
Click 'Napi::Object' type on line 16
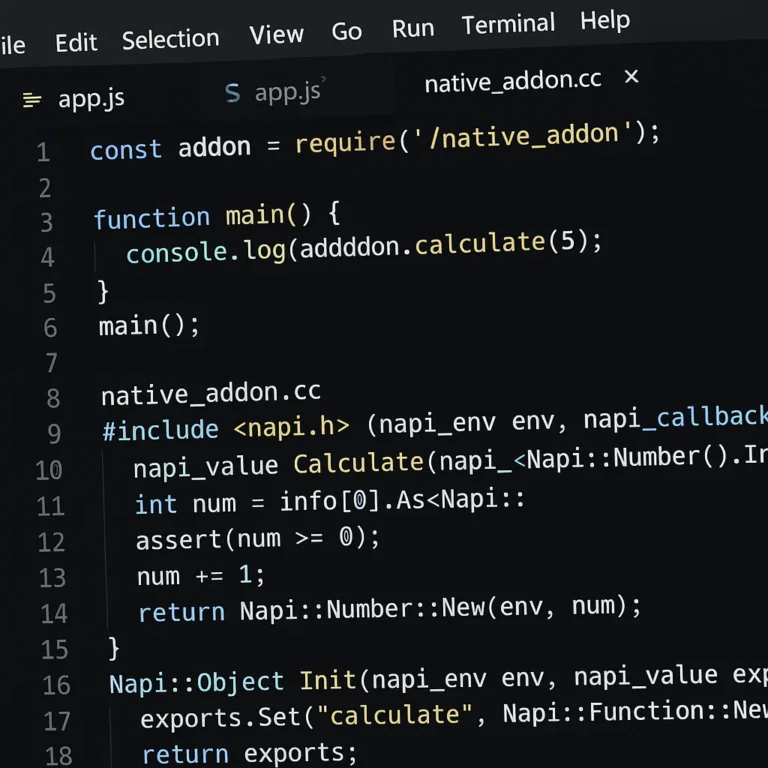196,682
